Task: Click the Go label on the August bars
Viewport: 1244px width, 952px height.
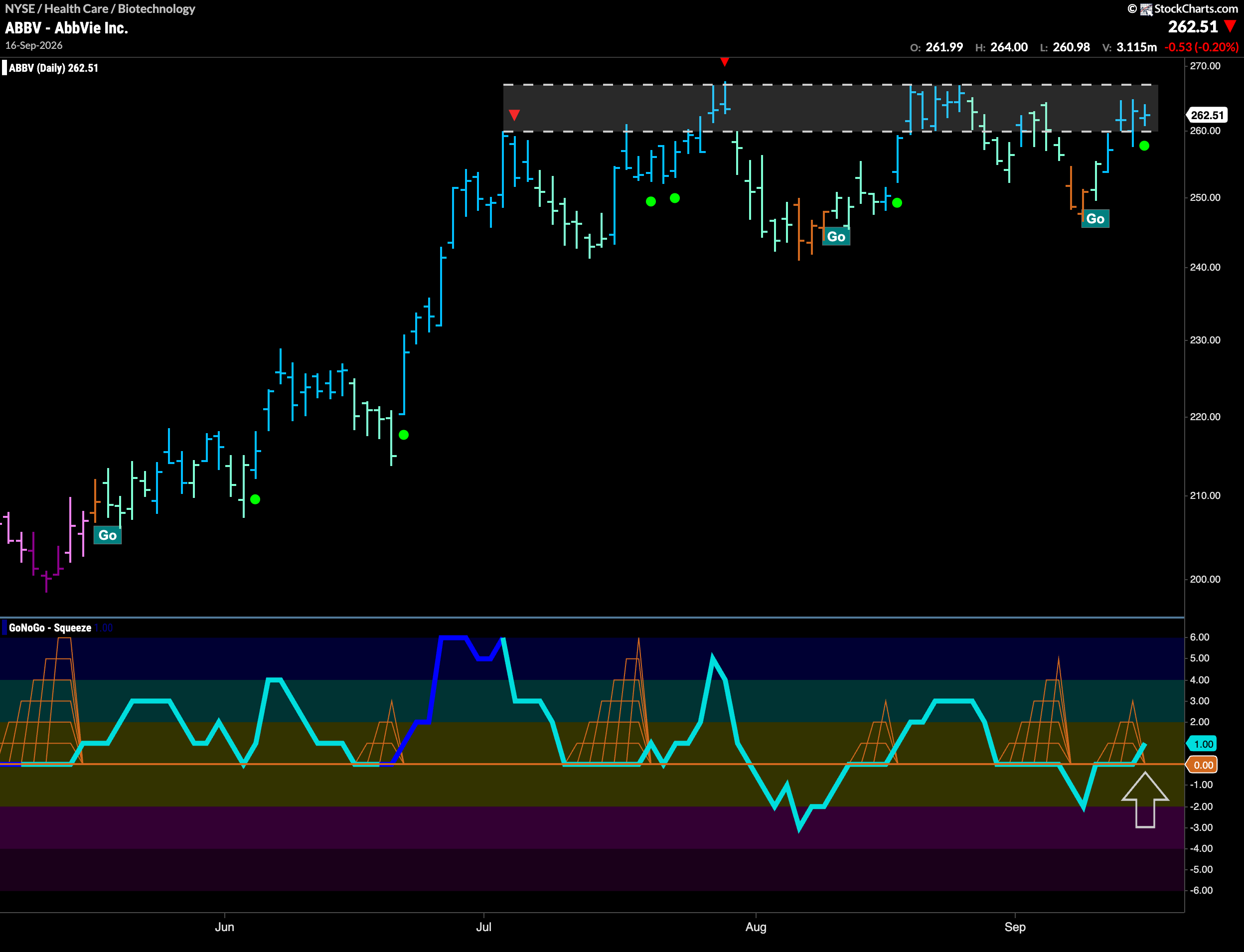Action: [x=836, y=236]
